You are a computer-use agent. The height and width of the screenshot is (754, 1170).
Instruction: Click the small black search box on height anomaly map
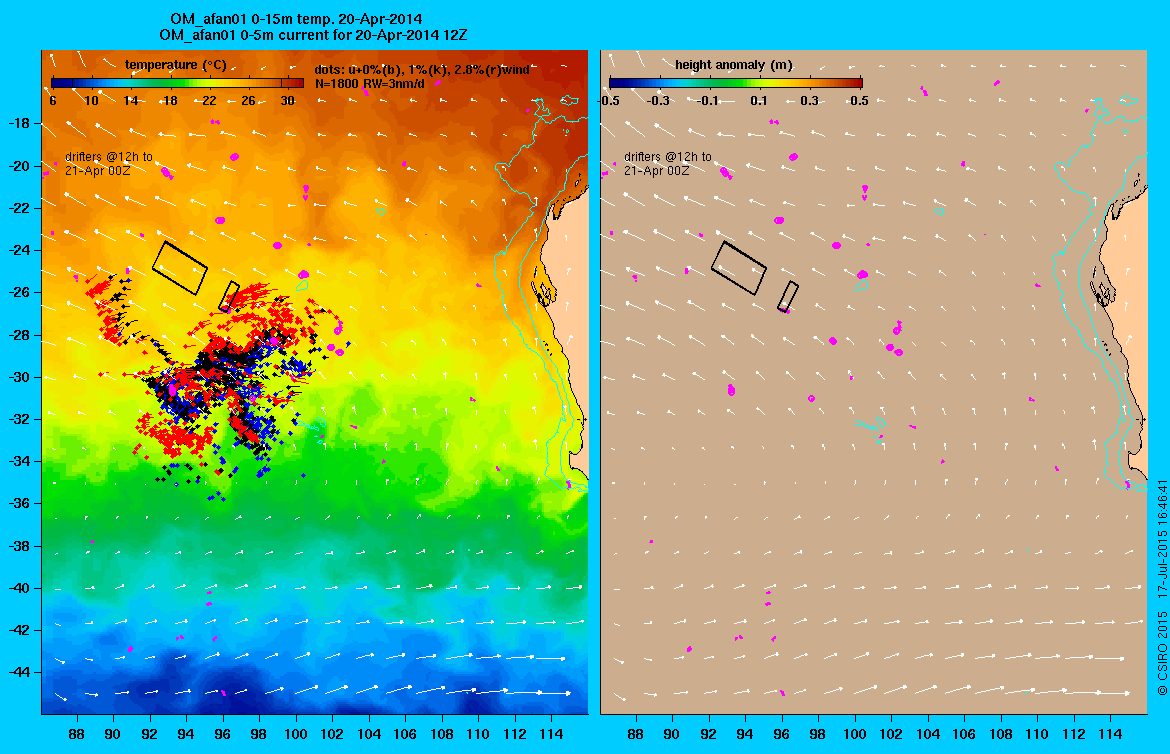[788, 296]
